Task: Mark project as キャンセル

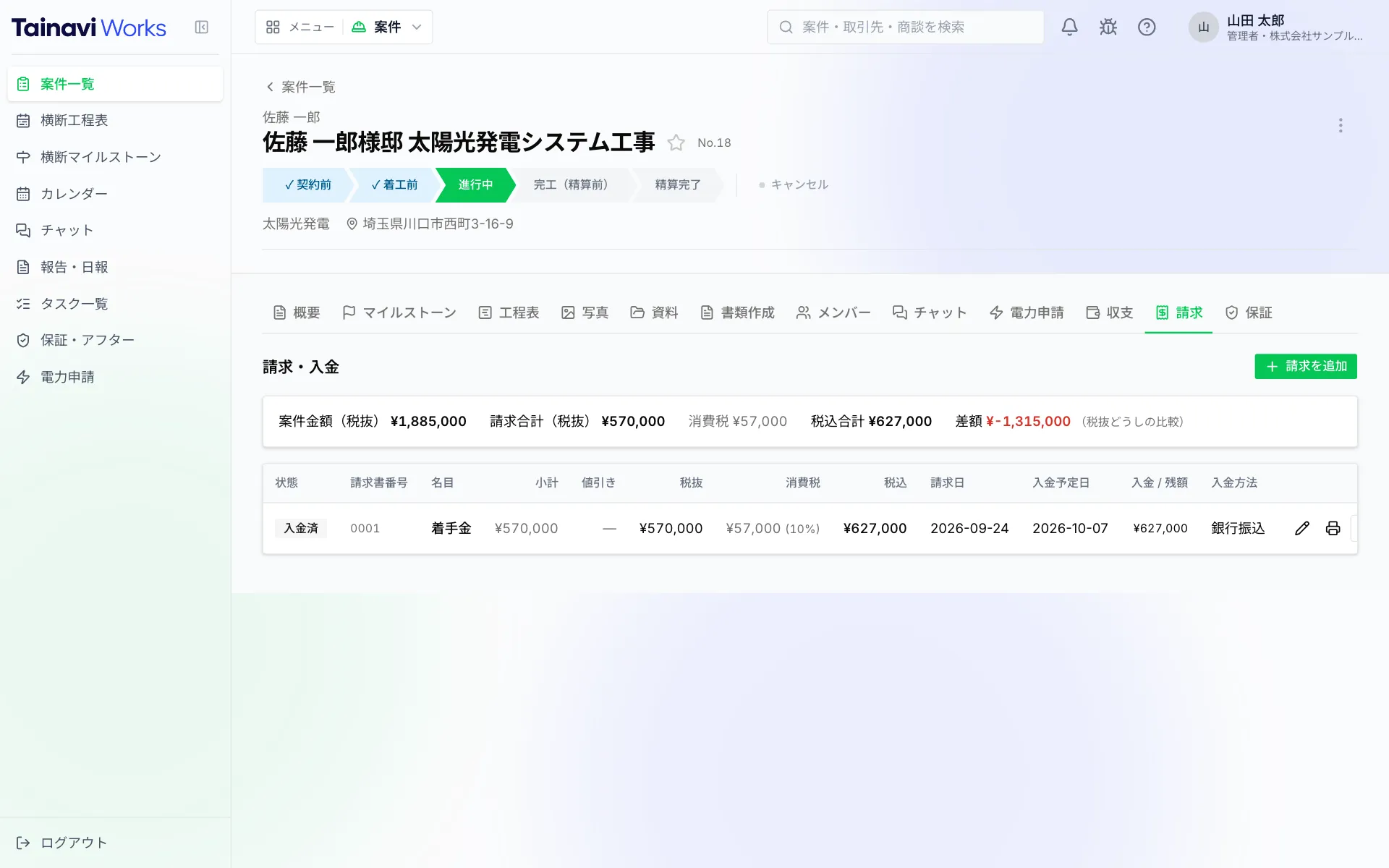Action: pos(793,184)
